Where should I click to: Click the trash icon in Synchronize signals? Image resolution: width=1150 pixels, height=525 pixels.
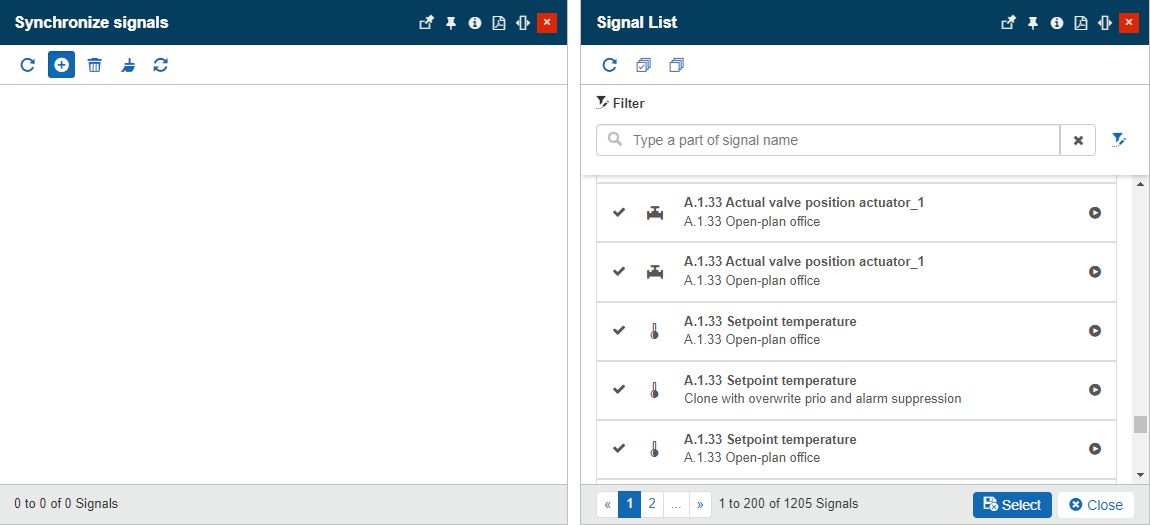(x=94, y=65)
